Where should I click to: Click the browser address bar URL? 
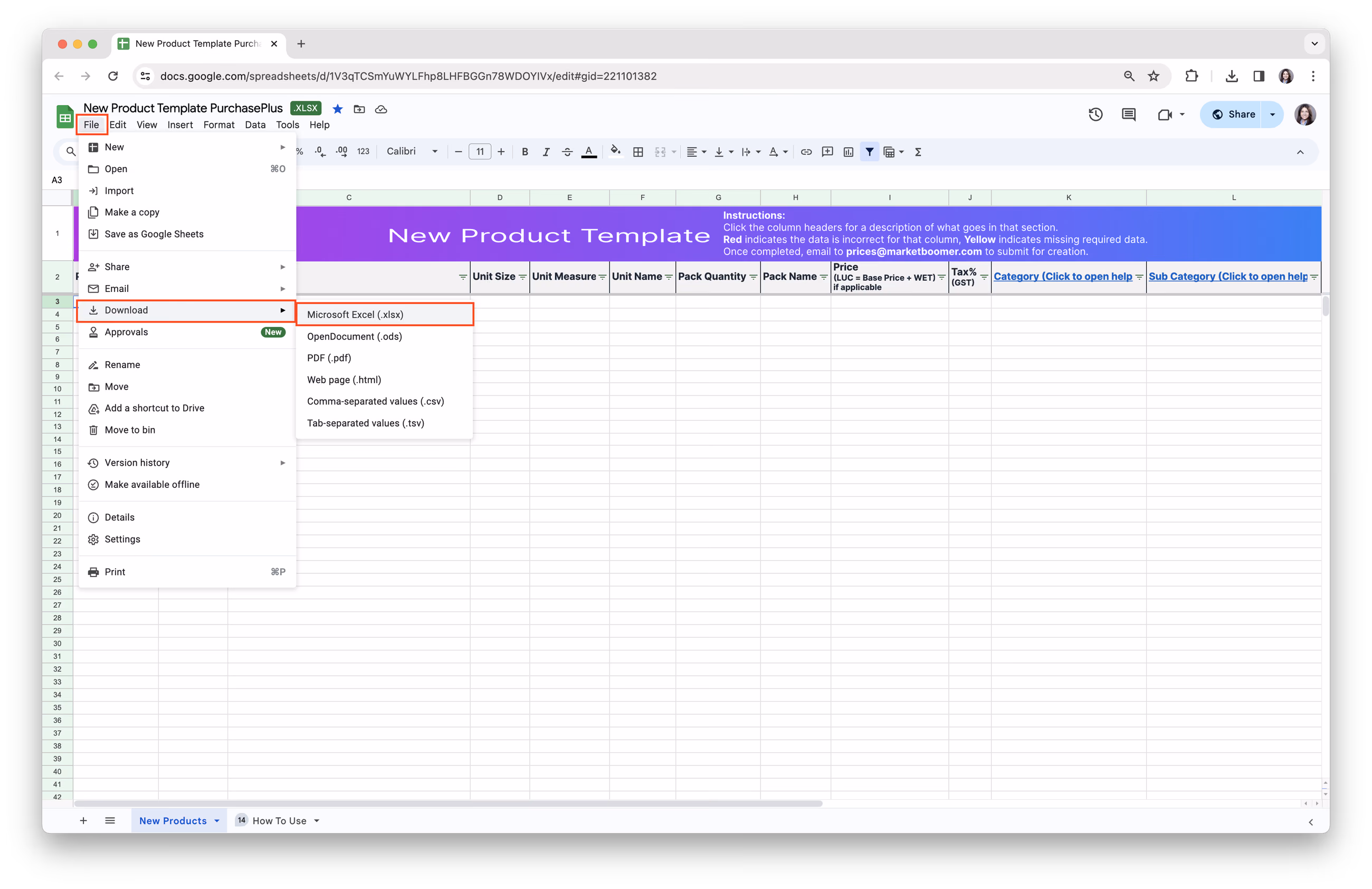[x=408, y=76]
